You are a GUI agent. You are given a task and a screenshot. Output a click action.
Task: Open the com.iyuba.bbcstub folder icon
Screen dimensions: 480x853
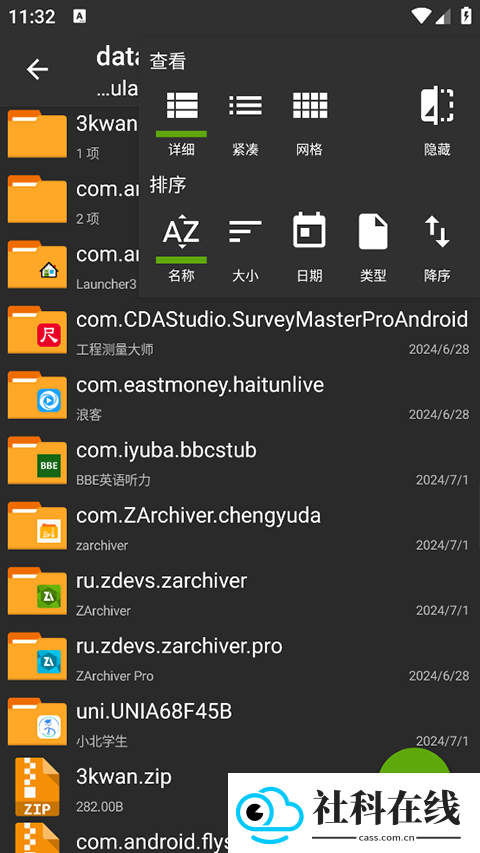pos(37,460)
